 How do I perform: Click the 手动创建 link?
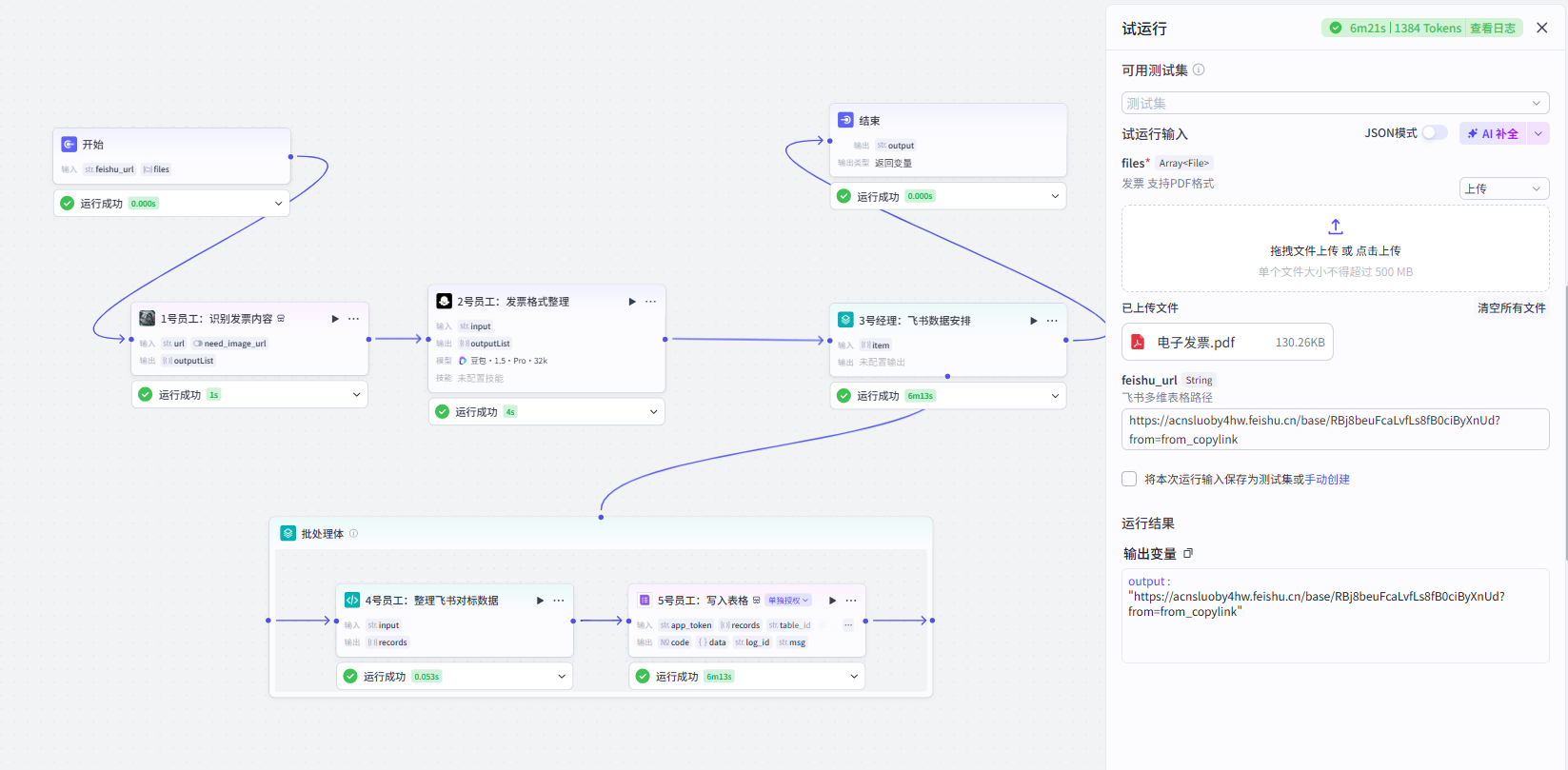point(1327,480)
